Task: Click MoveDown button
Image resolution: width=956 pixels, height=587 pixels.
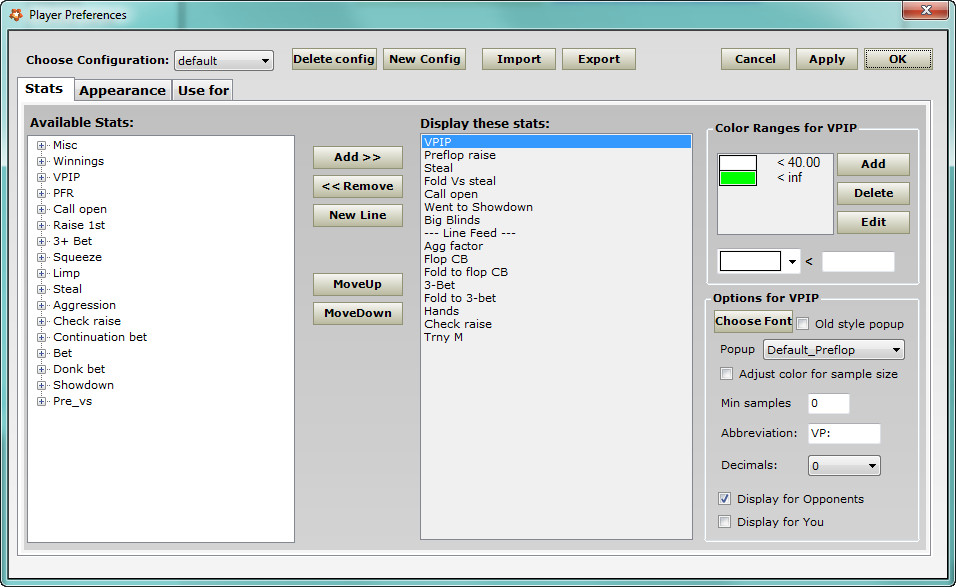Action: tap(358, 313)
